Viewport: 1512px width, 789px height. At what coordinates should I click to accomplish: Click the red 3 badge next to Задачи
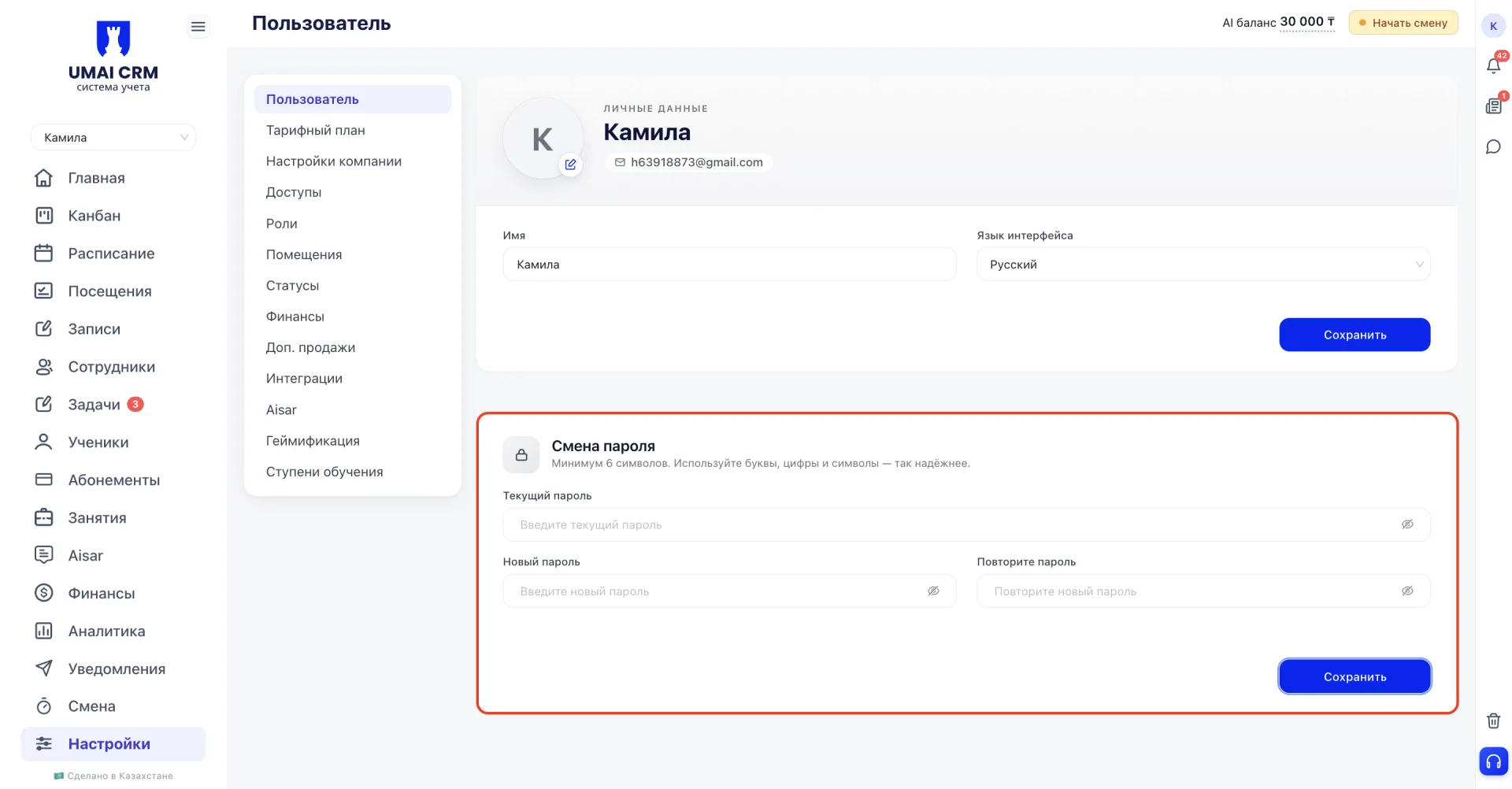tap(135, 405)
